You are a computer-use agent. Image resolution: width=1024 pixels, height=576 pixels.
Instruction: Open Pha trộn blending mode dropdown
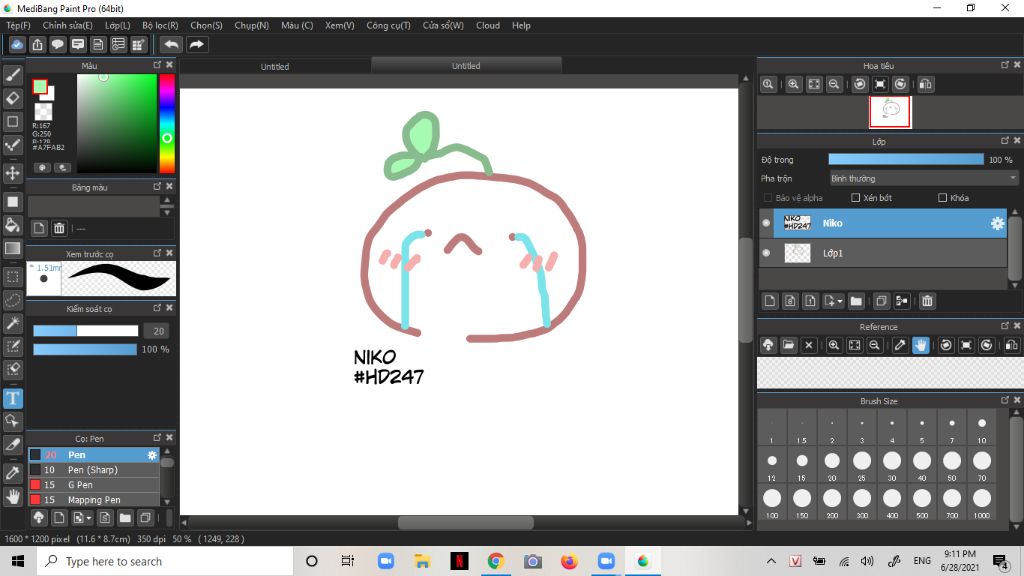(923, 178)
